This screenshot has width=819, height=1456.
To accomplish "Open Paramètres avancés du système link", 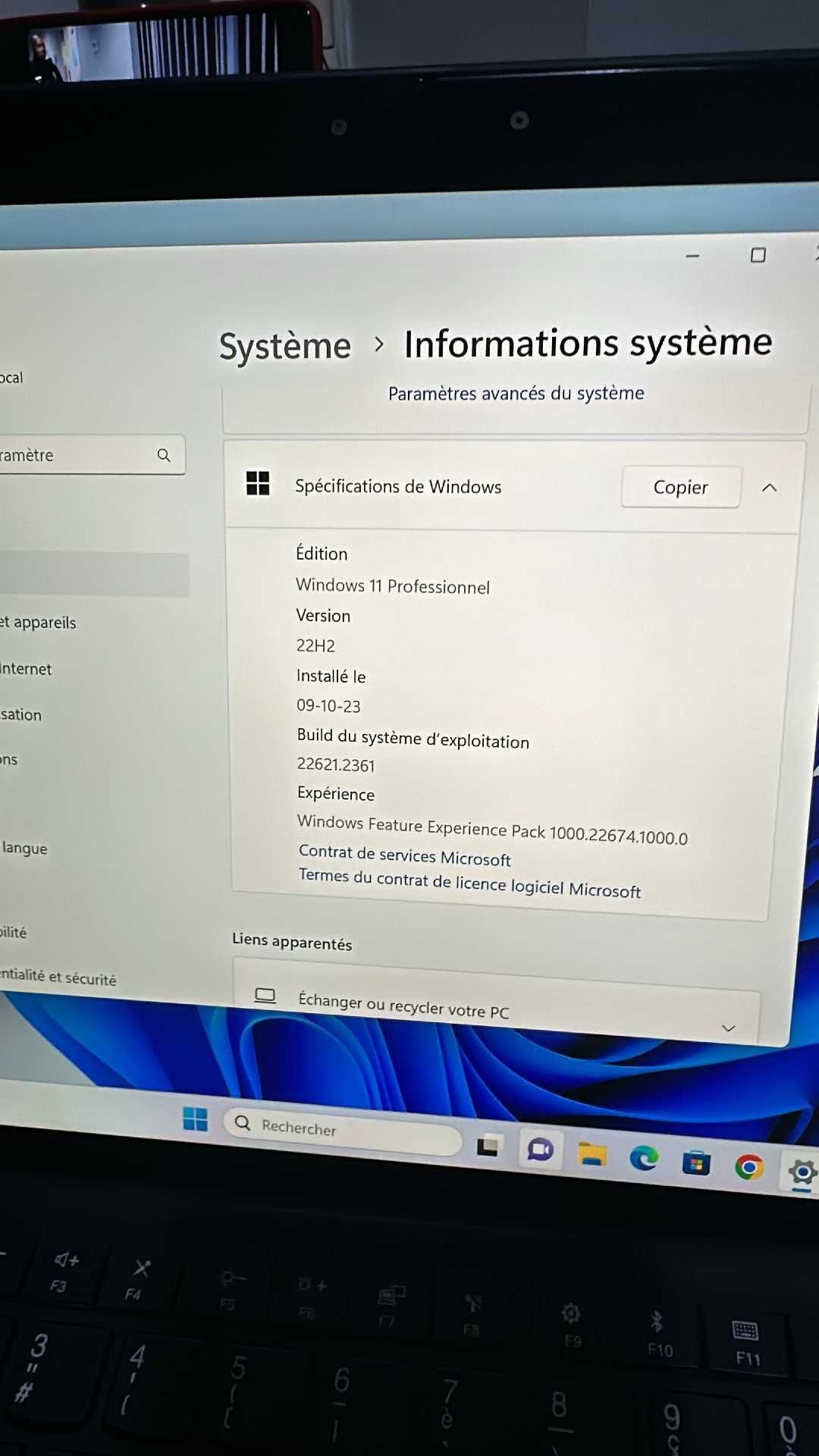I will click(516, 393).
